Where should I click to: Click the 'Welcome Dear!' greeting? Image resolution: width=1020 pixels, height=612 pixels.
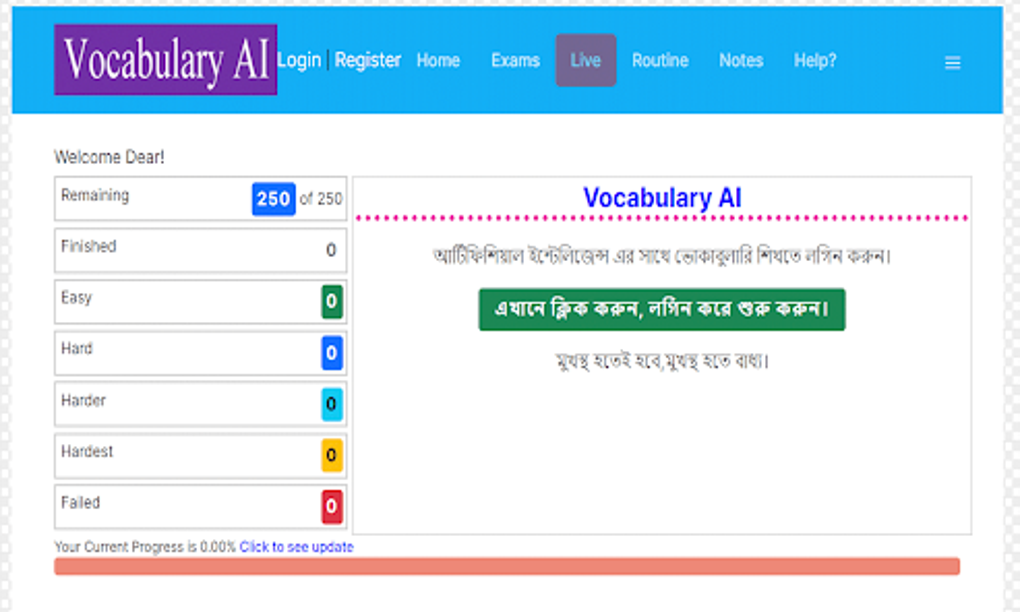click(109, 157)
